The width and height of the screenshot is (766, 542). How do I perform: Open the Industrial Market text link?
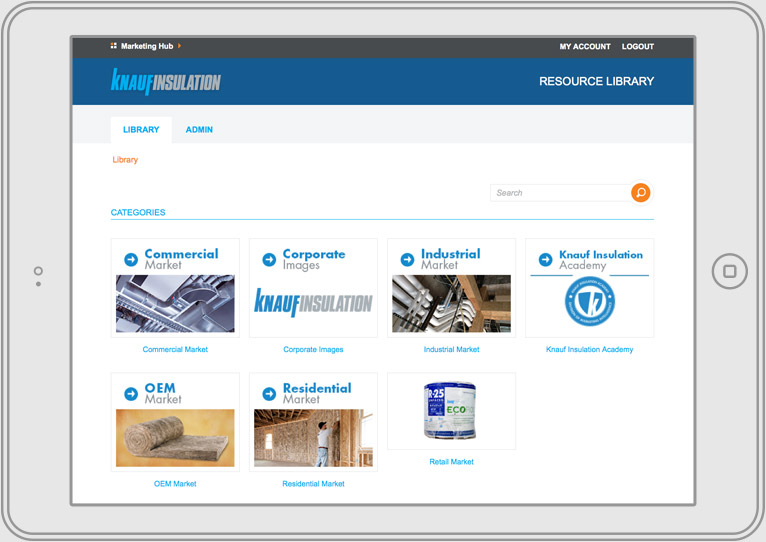pos(451,349)
